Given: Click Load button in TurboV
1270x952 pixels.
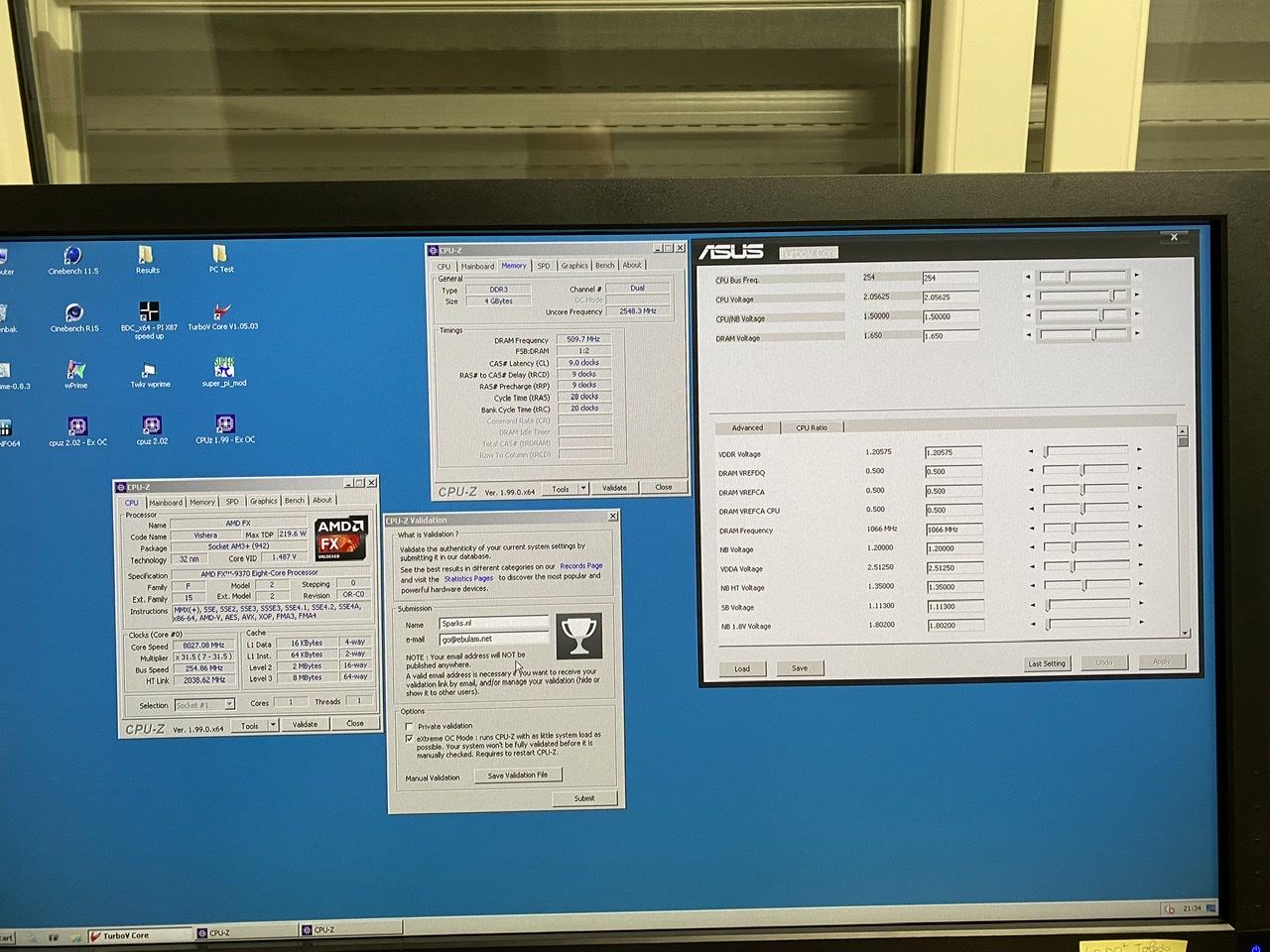Looking at the screenshot, I should [742, 668].
